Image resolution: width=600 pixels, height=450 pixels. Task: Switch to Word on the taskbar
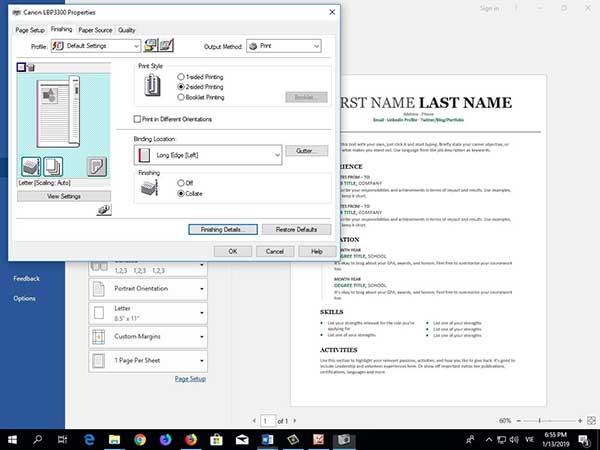coord(267,440)
